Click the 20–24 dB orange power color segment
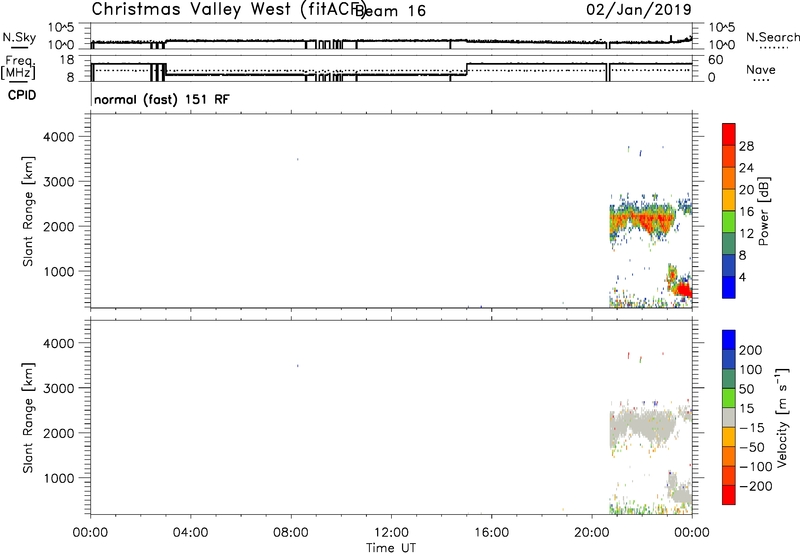Screen dimensions: 800x554 click(729, 178)
